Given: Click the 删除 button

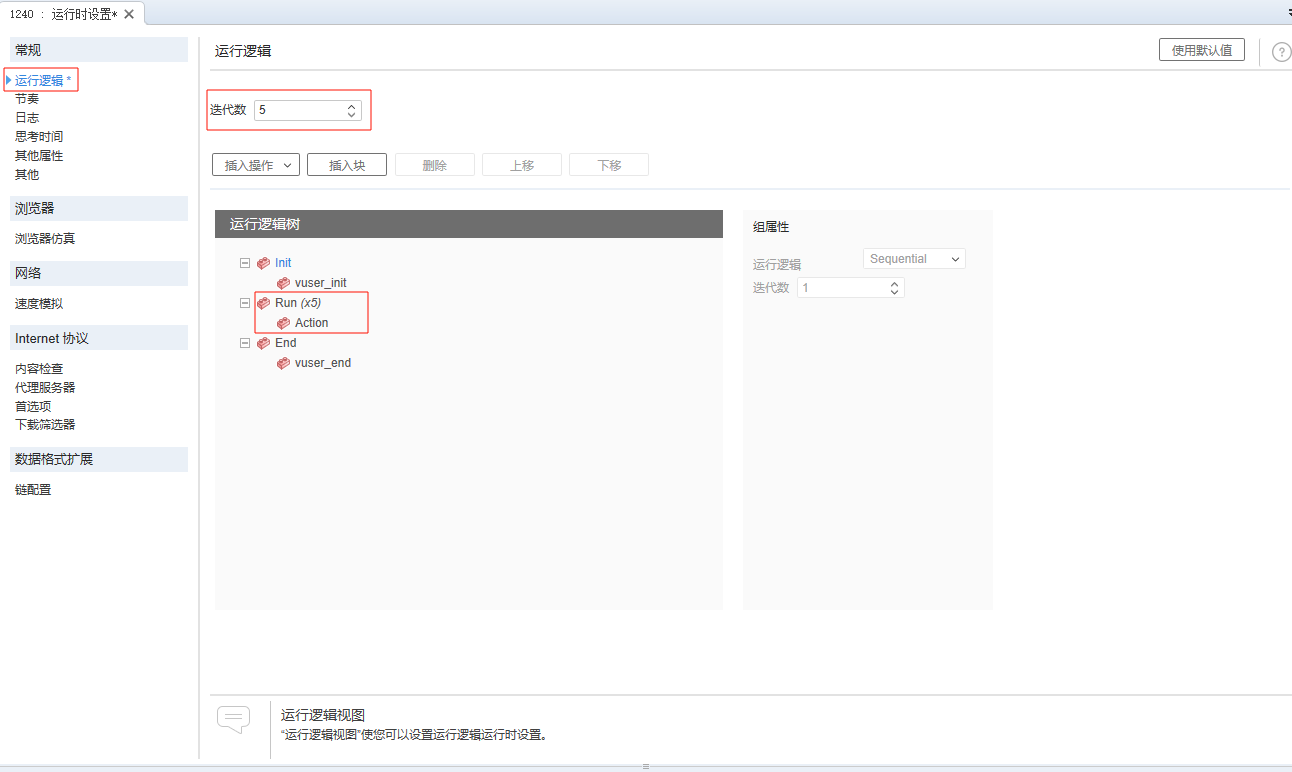Looking at the screenshot, I should (435, 165).
